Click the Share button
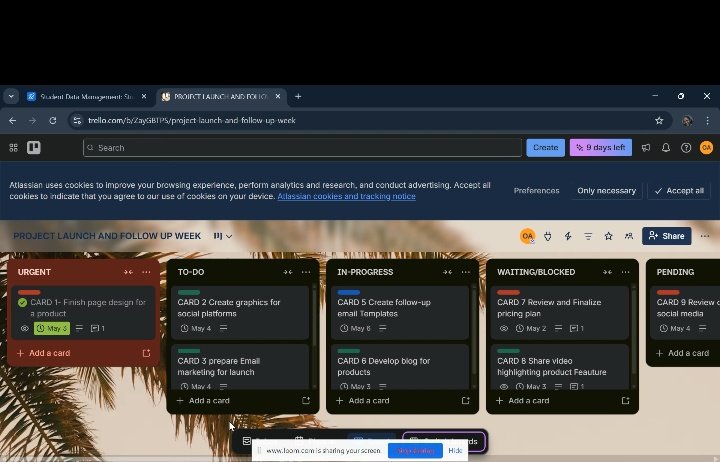Viewport: 720px width, 462px height. (x=666, y=236)
